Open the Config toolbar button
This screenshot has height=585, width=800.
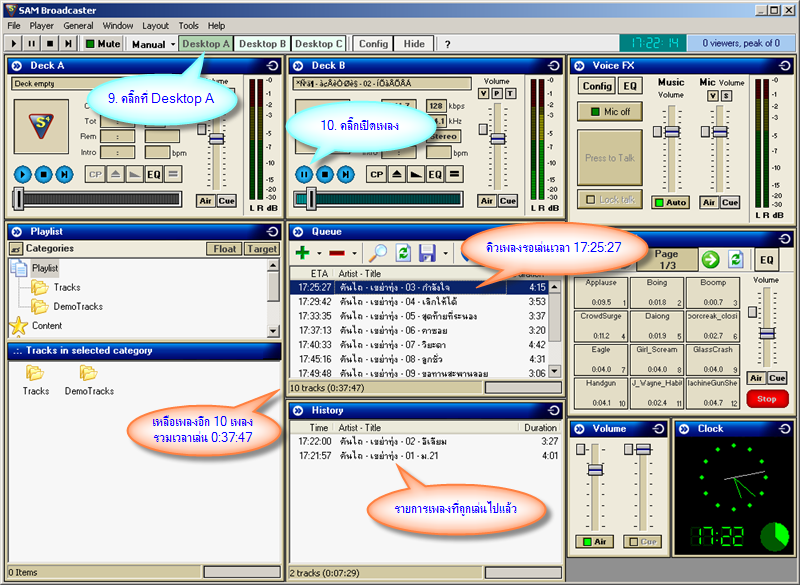pyautogui.click(x=373, y=44)
